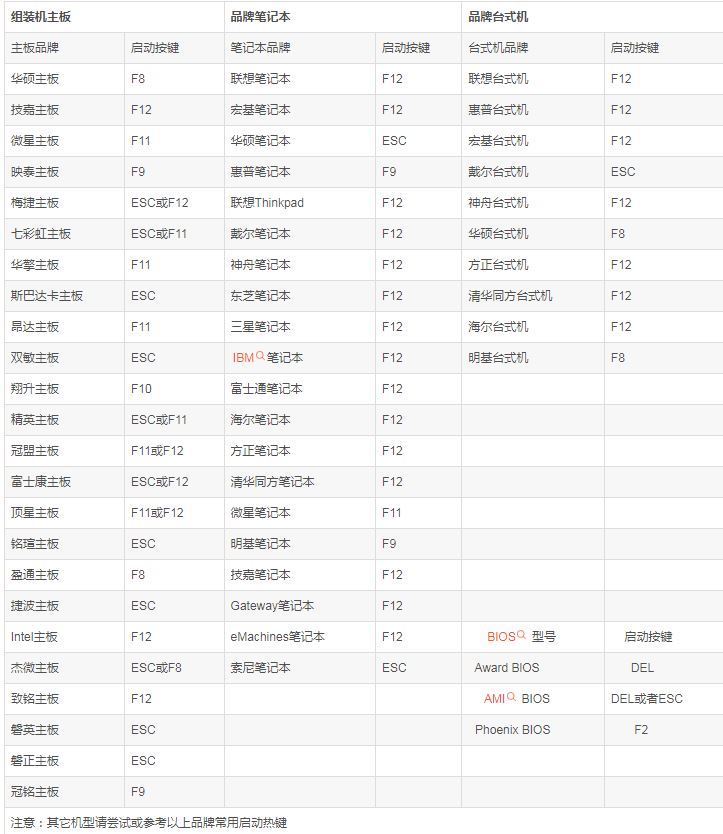Viewport: 723px width, 834px height.
Task: Click the DEL或者ESC hotkey cell
Action: pyautogui.click(x=646, y=699)
